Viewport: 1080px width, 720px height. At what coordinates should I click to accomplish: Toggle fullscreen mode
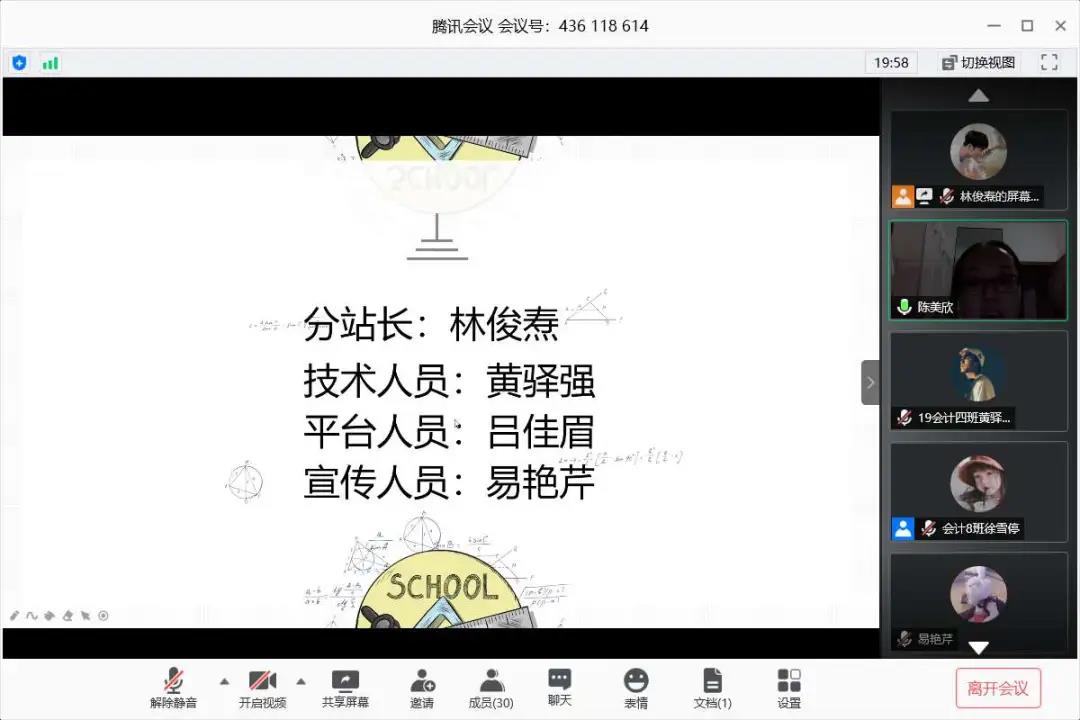[1048, 62]
